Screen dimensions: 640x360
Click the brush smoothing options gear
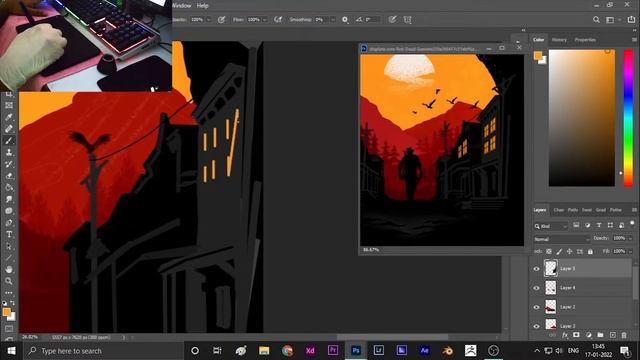(345, 19)
